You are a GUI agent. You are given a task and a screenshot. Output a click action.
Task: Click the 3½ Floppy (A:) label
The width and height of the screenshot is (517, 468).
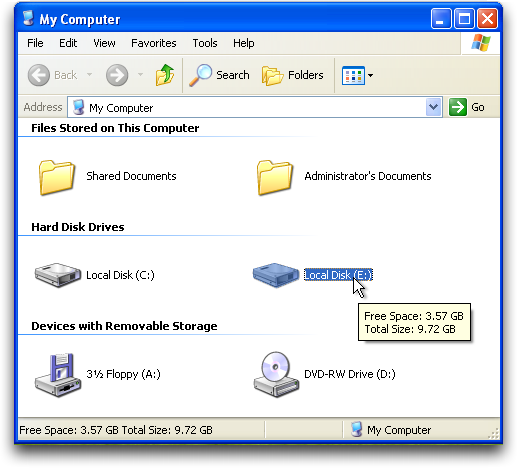123,374
